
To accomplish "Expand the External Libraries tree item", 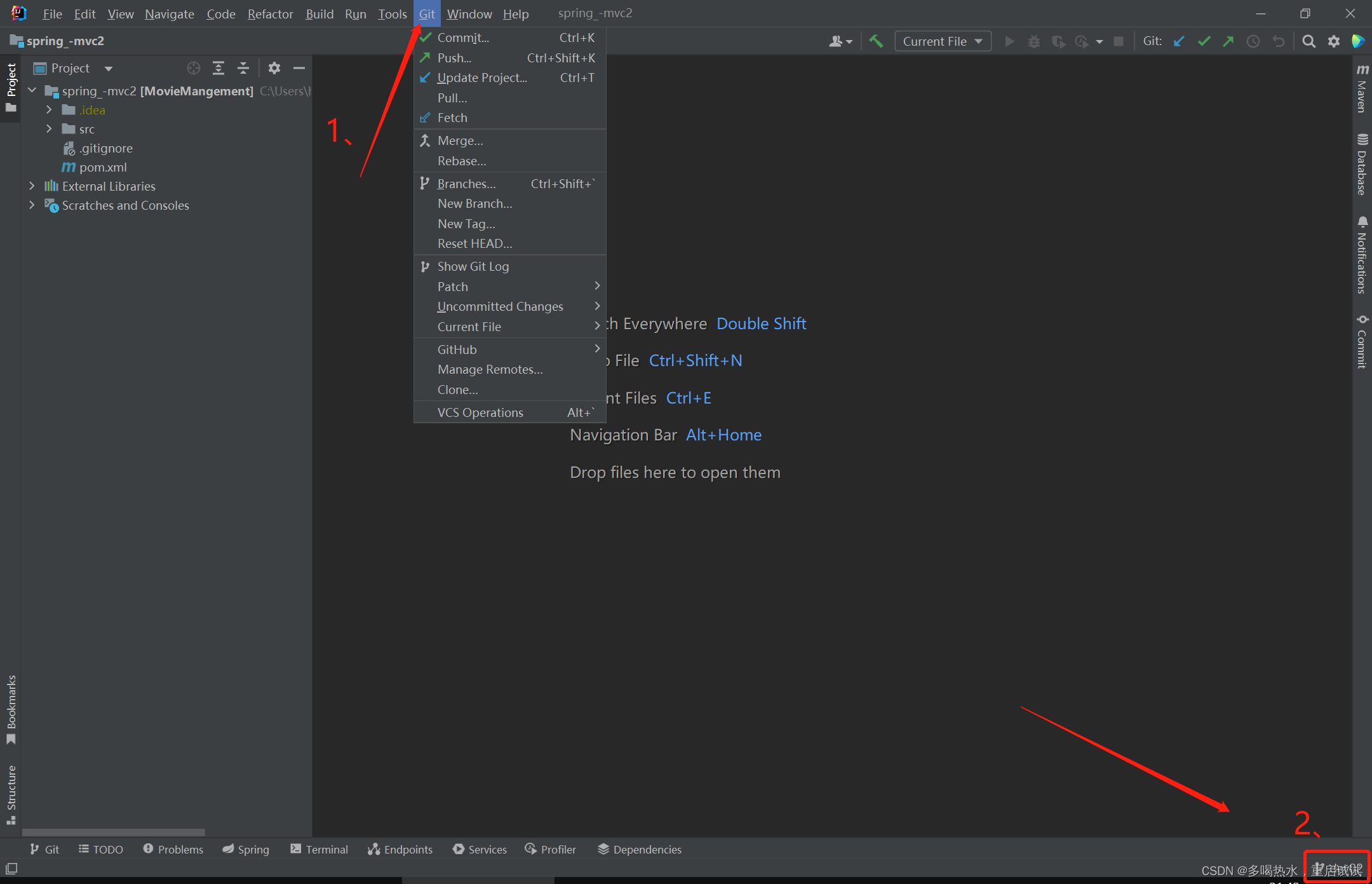I will click(33, 186).
